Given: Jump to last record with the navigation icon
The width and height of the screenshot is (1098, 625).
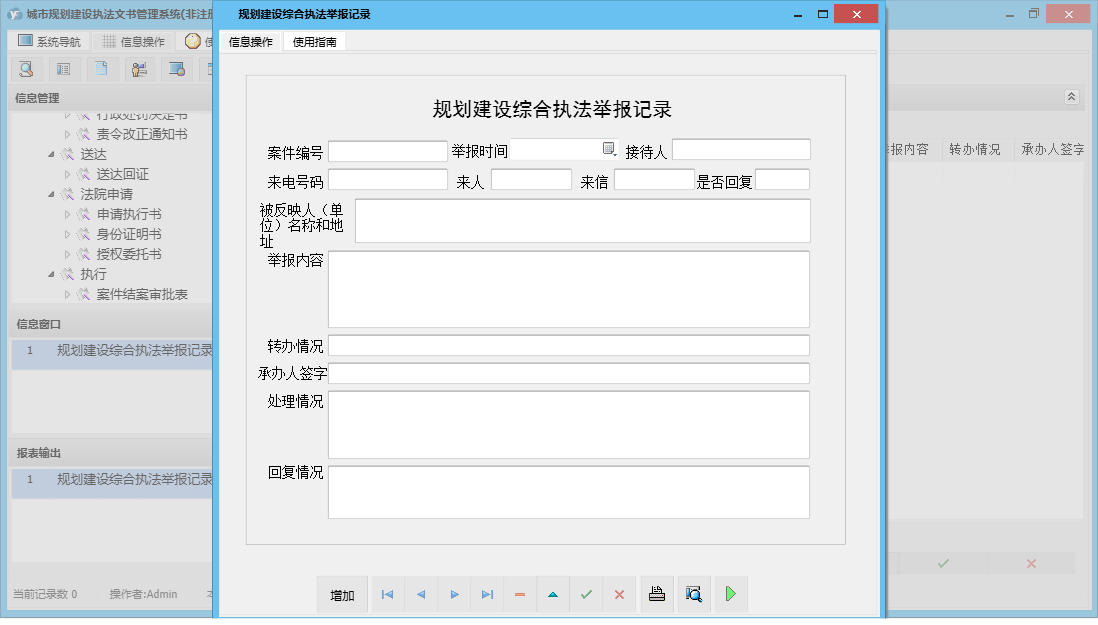Looking at the screenshot, I should coord(487,594).
